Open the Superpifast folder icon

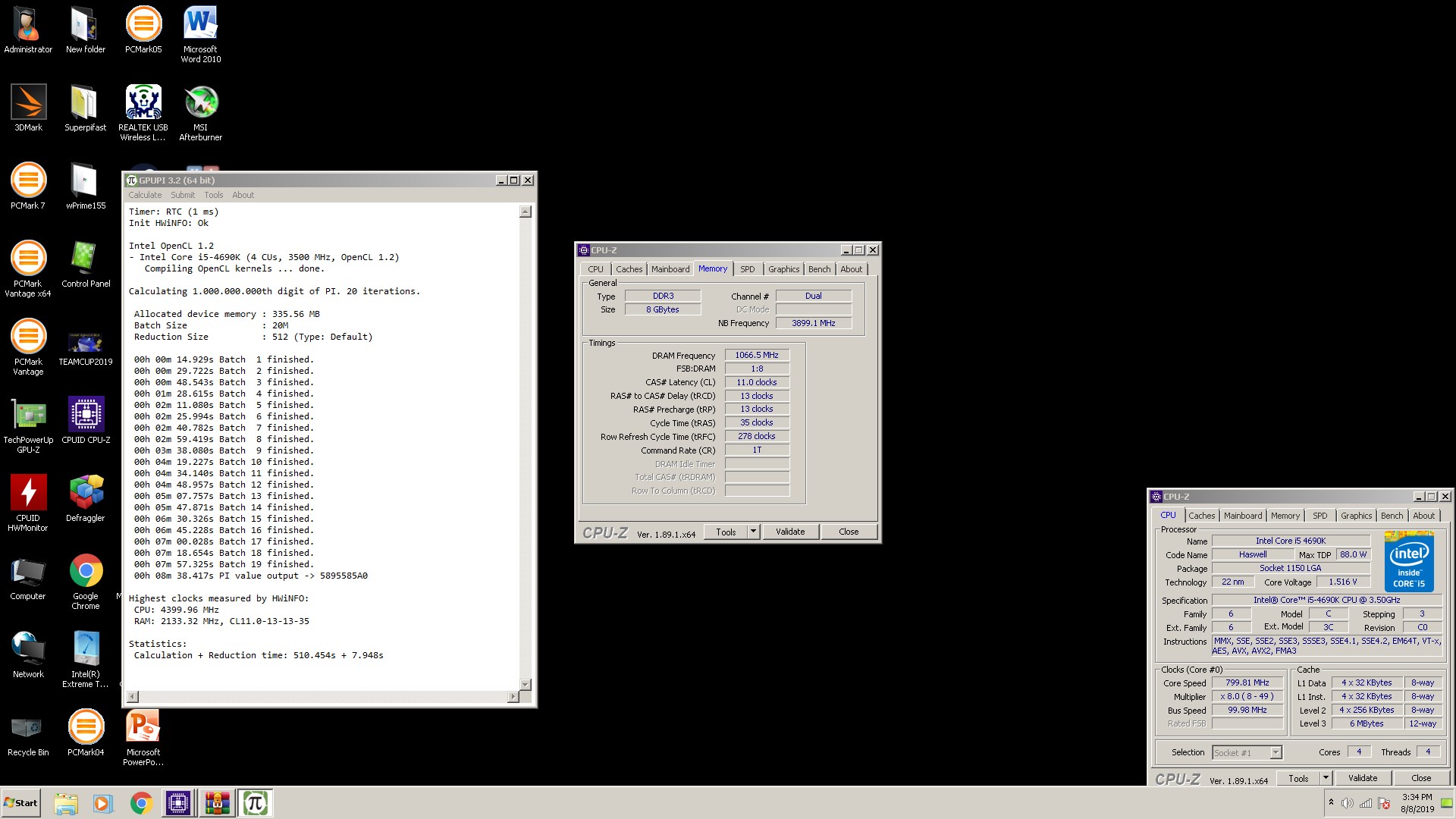coord(85,108)
